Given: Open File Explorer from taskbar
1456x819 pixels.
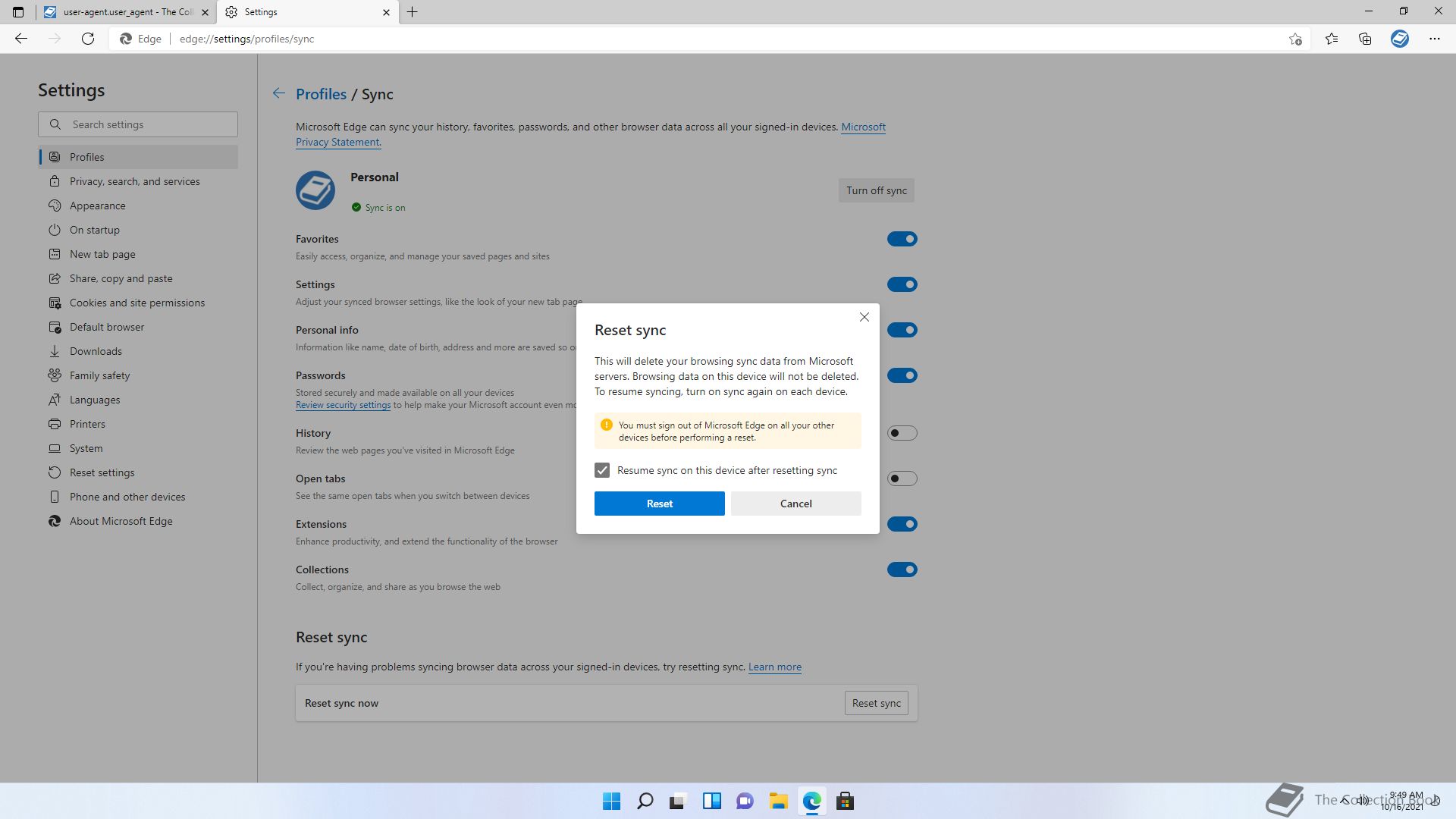Looking at the screenshot, I should coord(778,801).
